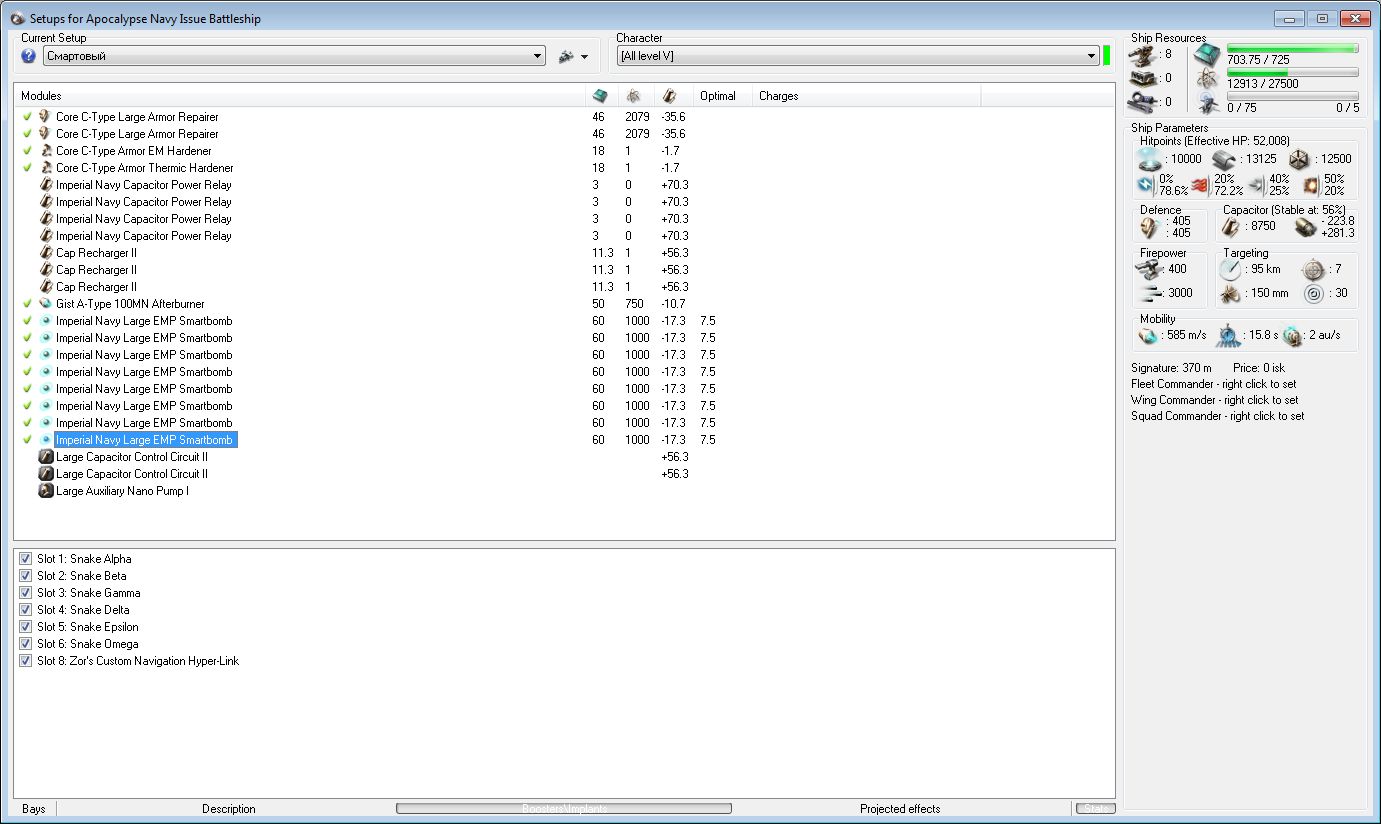Uncheck Slot 6: Snake Omega implant
1381x824 pixels.
pyautogui.click(x=26, y=644)
